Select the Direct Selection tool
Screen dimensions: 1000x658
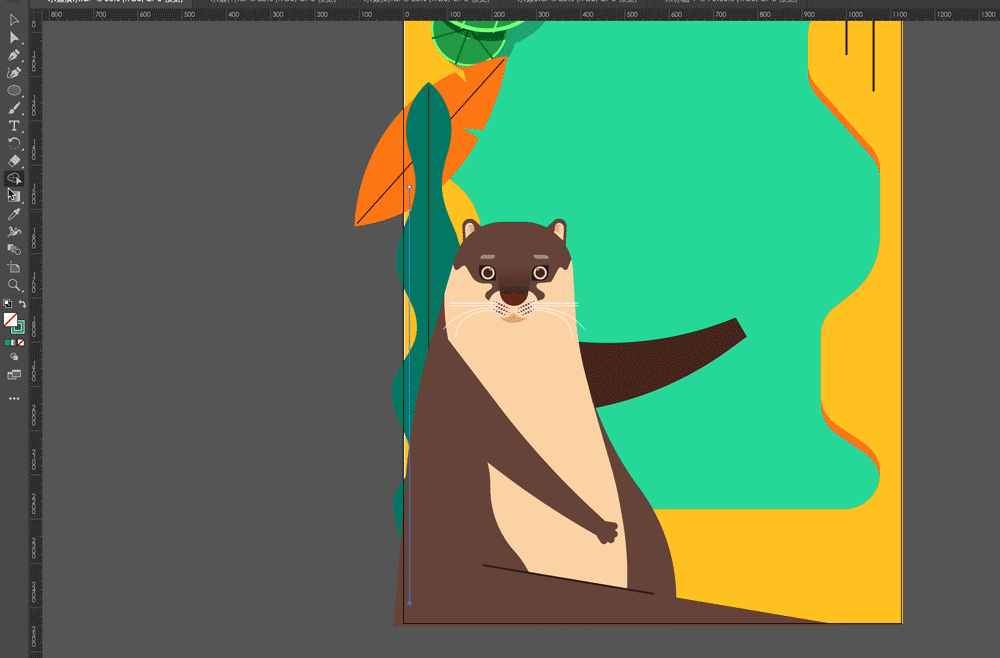(x=14, y=38)
